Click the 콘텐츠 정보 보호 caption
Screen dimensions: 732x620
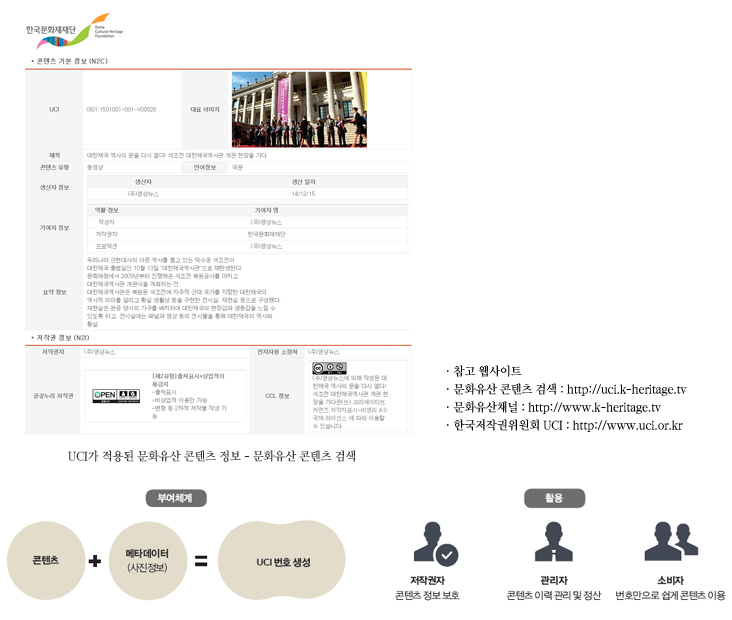(x=427, y=595)
